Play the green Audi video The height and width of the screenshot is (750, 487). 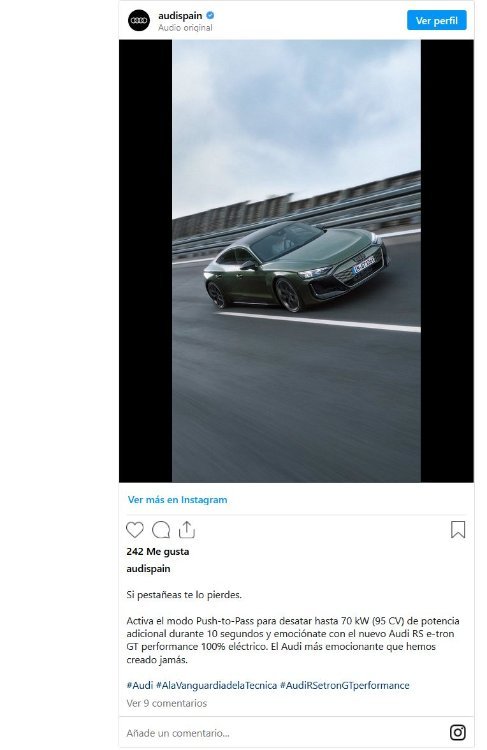point(296,261)
